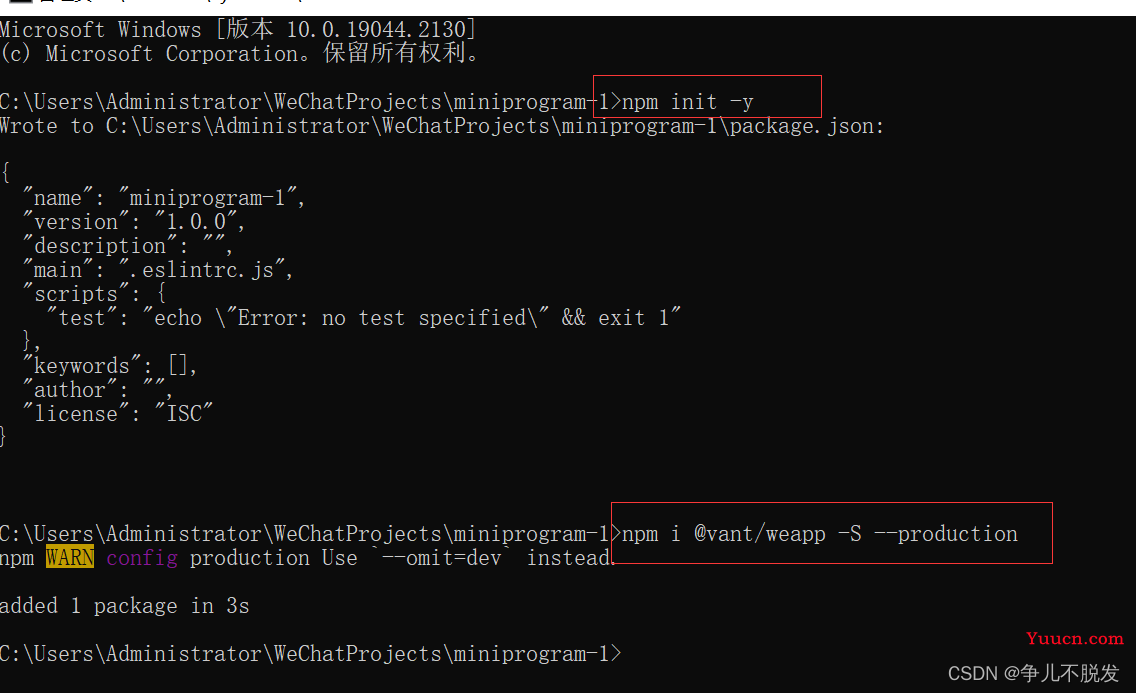1136x693 pixels.
Task: Click the 'npm i @vant/weapp -S --production' command
Action: [819, 534]
